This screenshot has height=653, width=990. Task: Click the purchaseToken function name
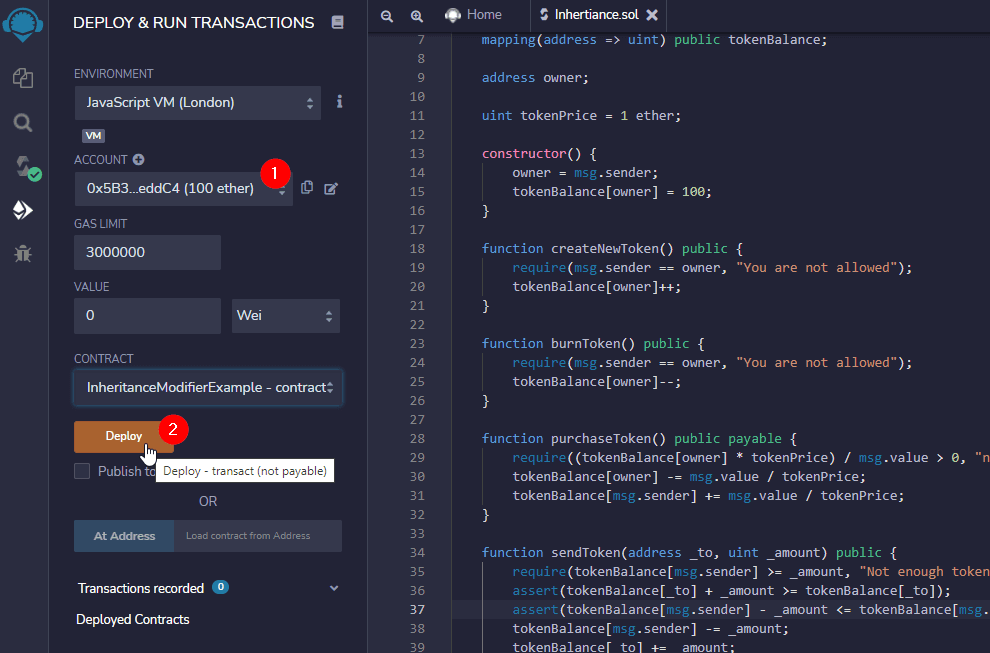(601, 439)
